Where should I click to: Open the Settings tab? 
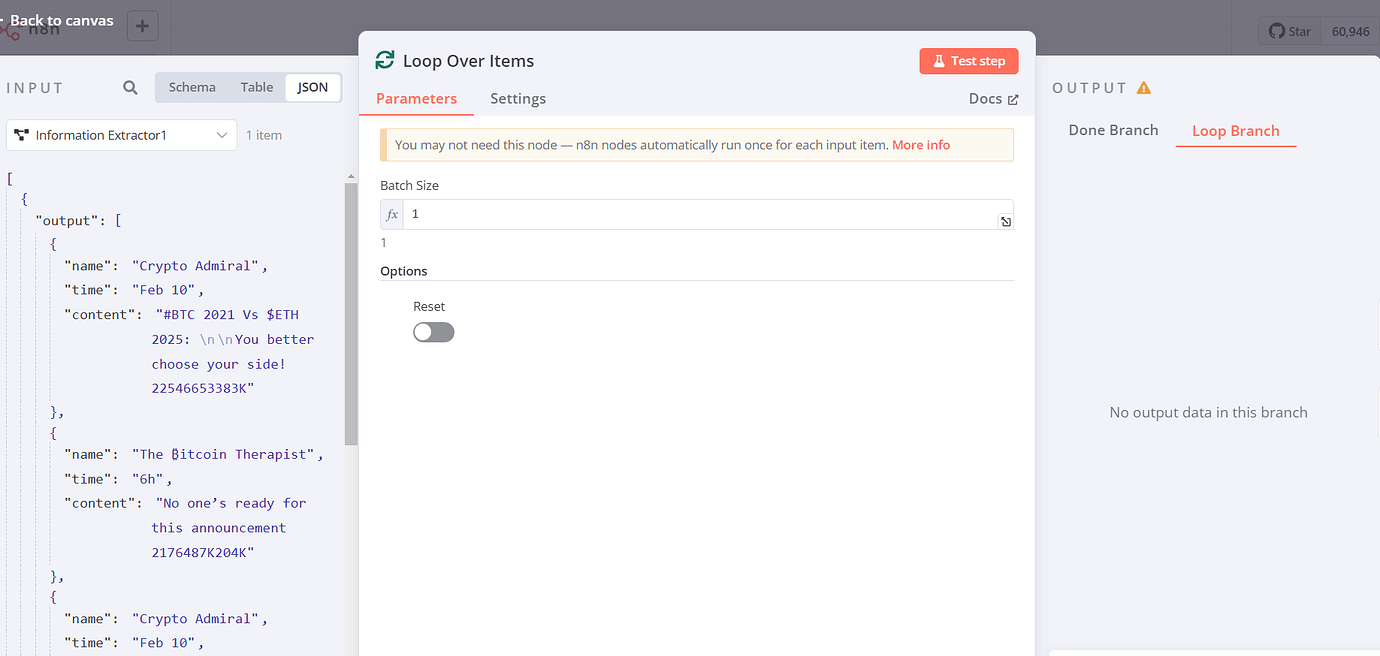(x=518, y=98)
